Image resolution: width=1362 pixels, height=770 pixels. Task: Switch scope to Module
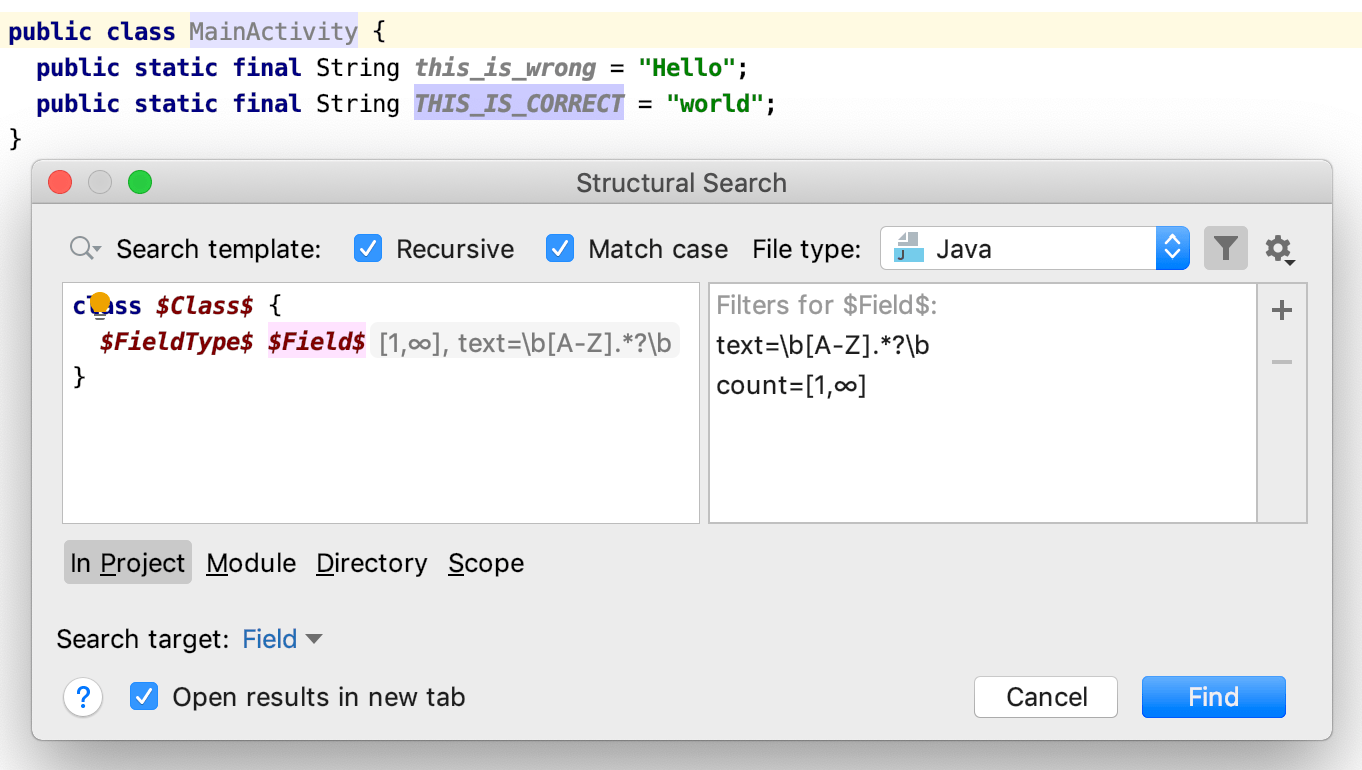[x=251, y=562]
